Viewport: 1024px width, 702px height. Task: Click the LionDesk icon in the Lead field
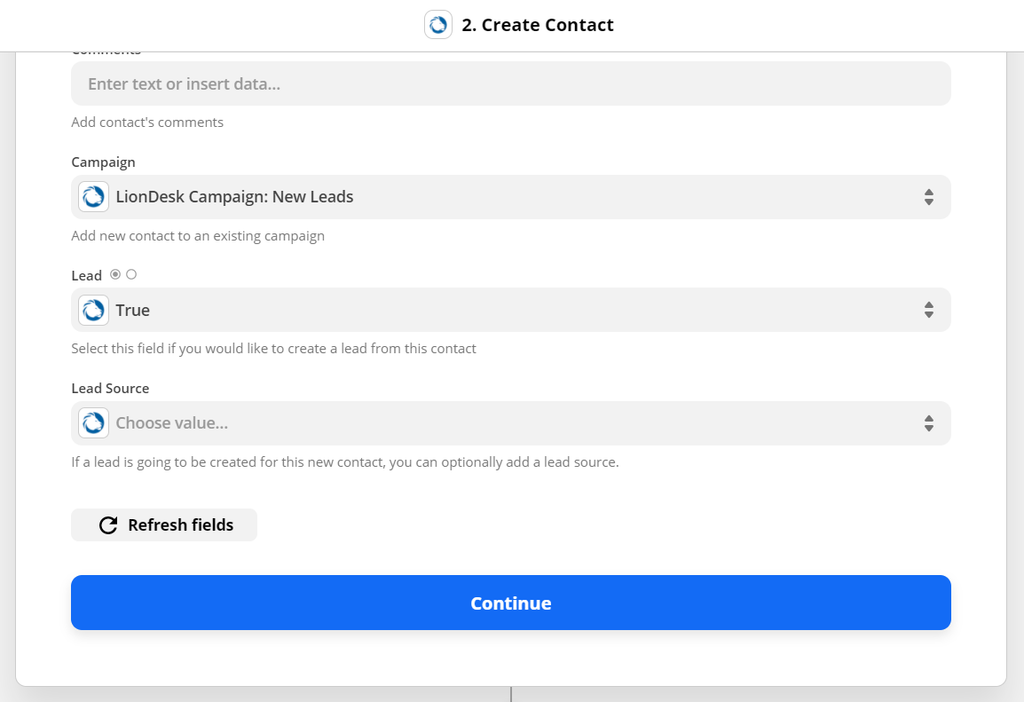93,310
